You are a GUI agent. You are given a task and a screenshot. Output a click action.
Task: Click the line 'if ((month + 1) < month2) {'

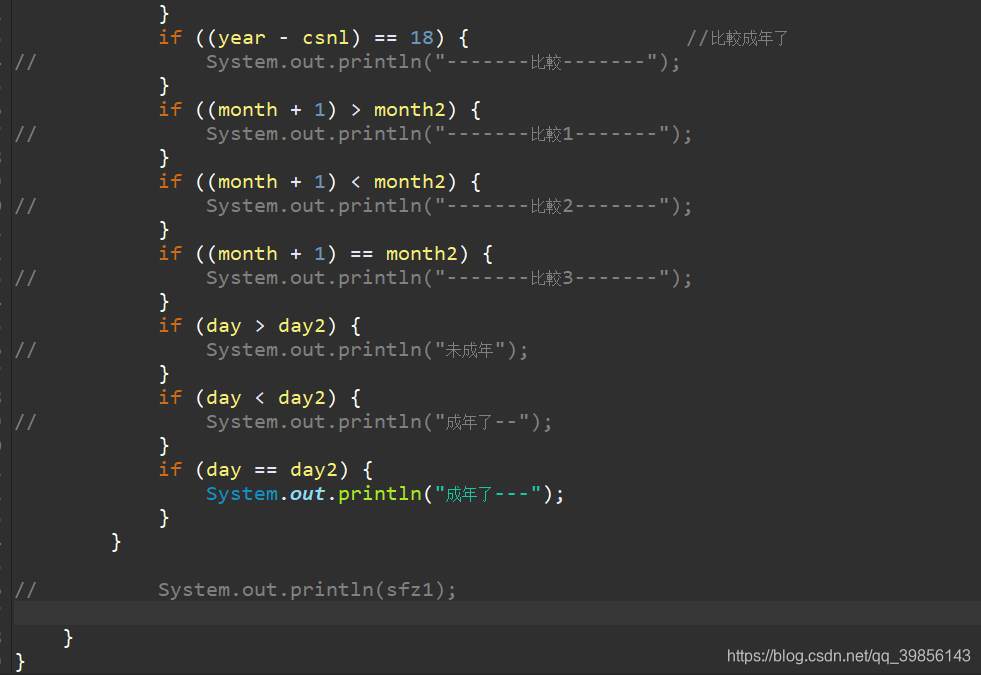coord(319,182)
